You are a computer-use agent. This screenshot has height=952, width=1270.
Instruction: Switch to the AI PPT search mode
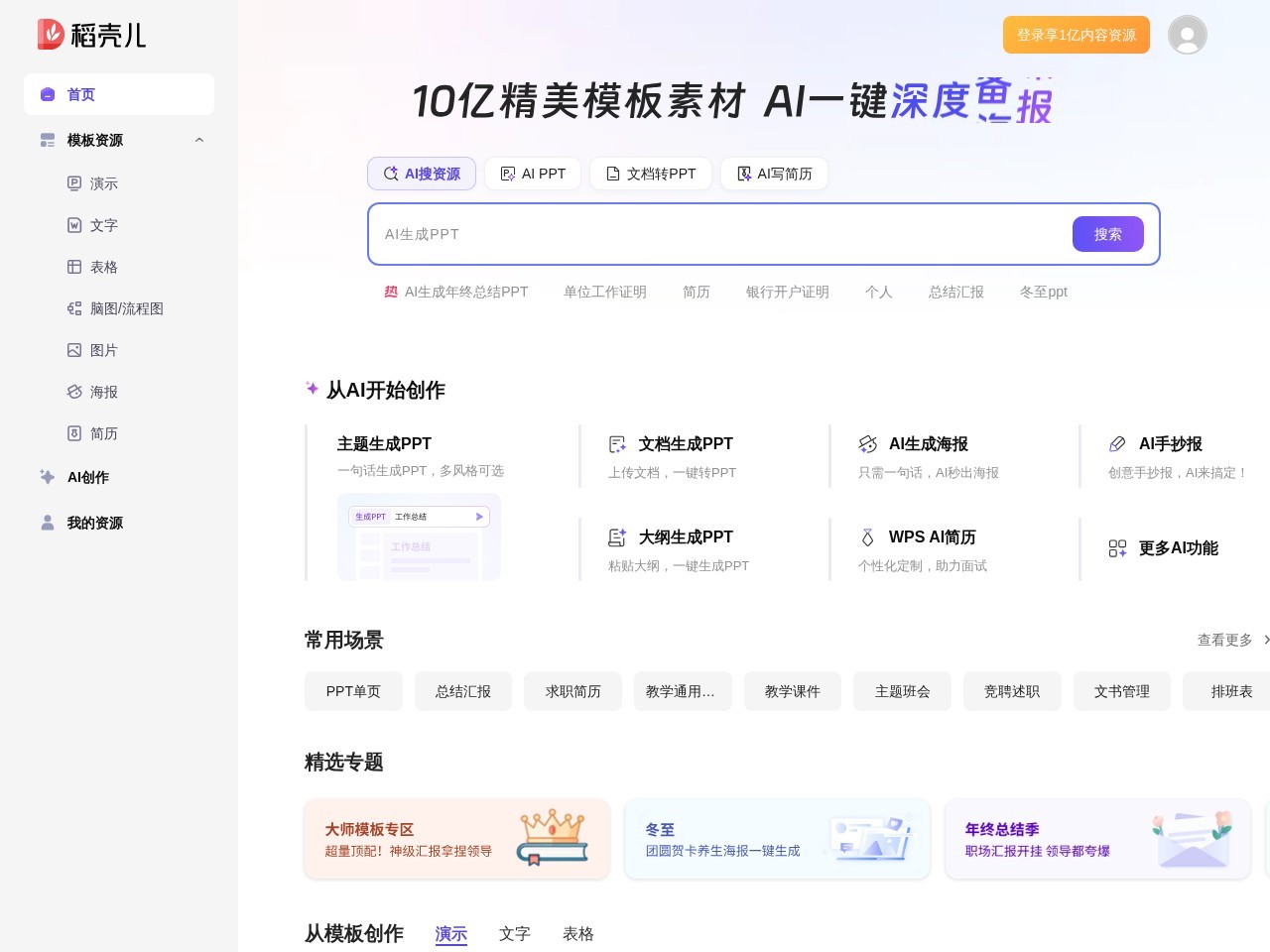click(x=533, y=174)
